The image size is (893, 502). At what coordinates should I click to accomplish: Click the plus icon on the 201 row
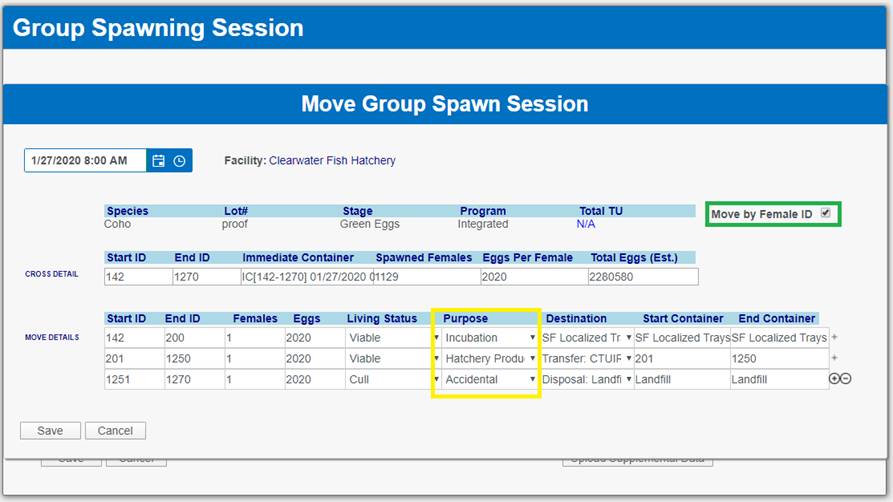834,358
